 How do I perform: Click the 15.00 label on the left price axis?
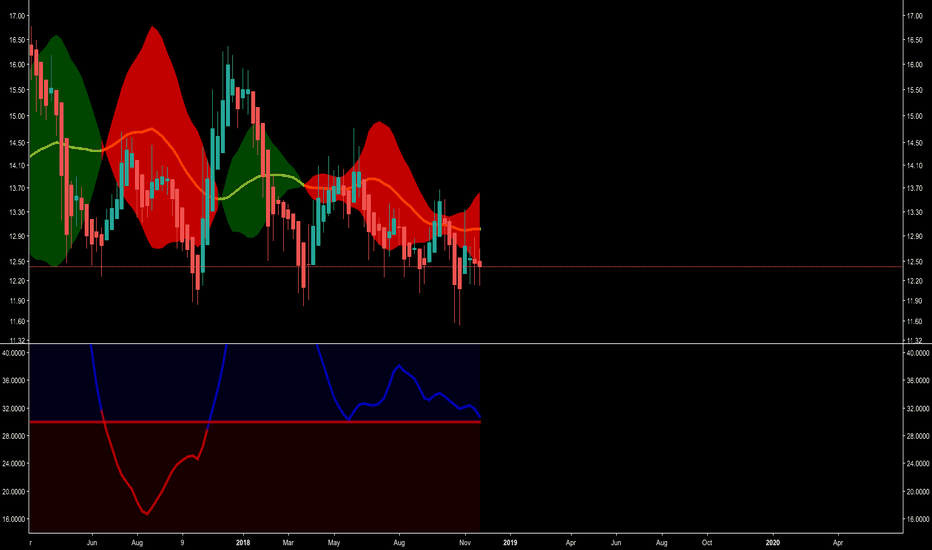point(17,116)
